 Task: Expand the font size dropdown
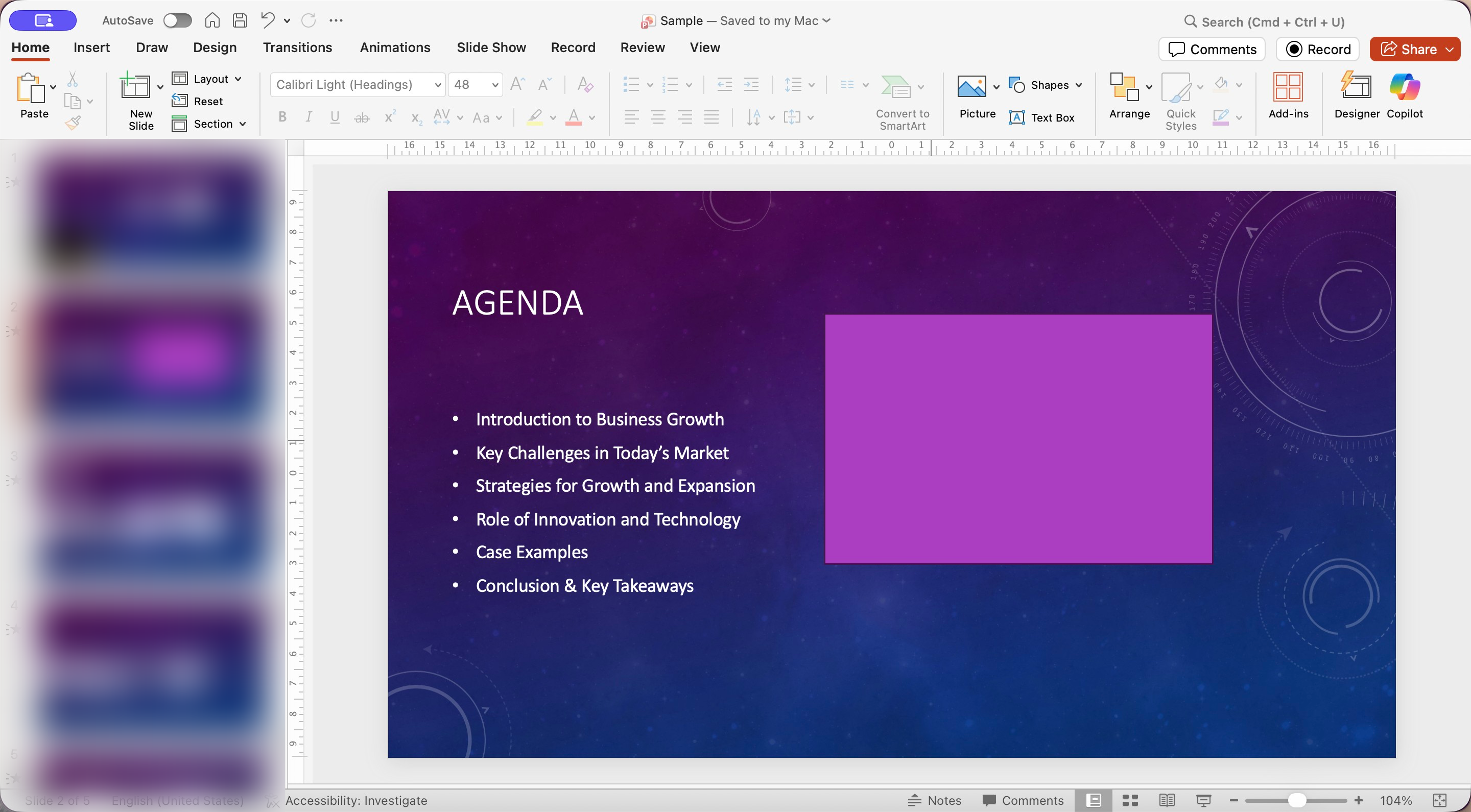pyautogui.click(x=495, y=85)
